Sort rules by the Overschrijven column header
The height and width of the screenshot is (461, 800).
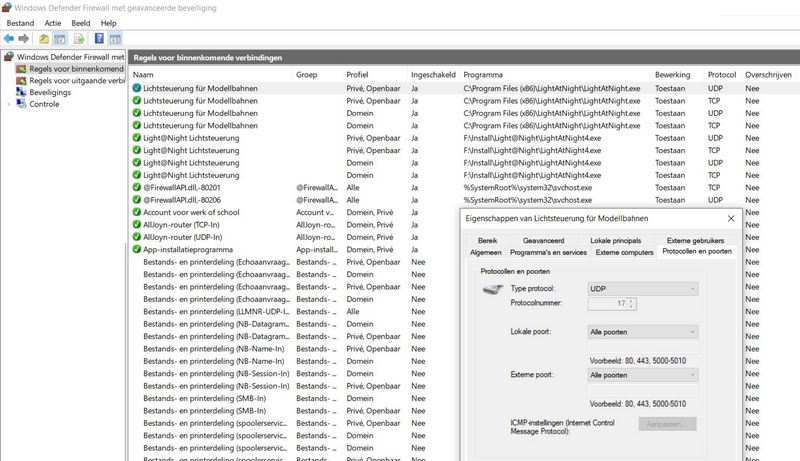click(769, 74)
